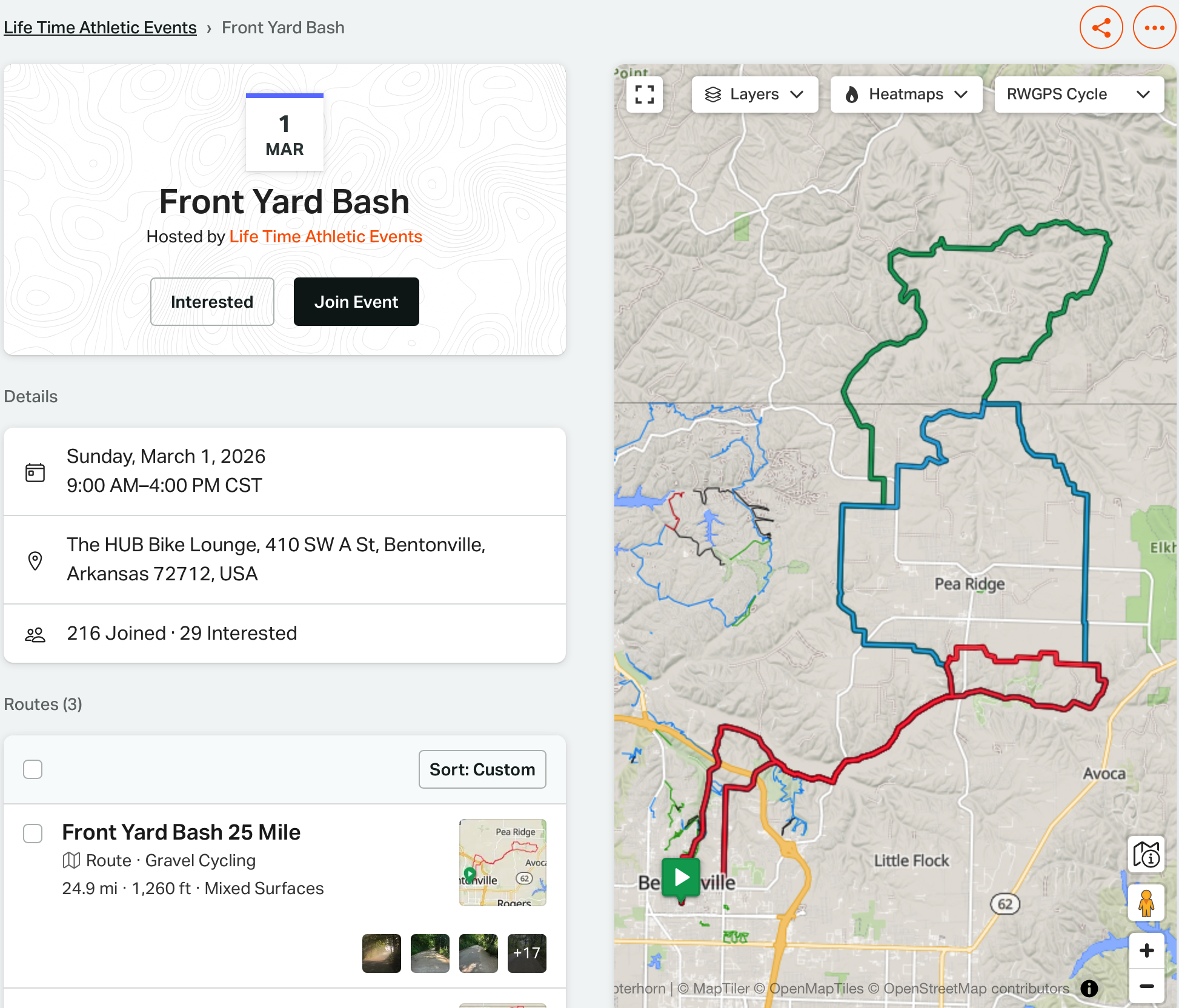
Task: Activate Street View pegman icon
Action: [1146, 903]
